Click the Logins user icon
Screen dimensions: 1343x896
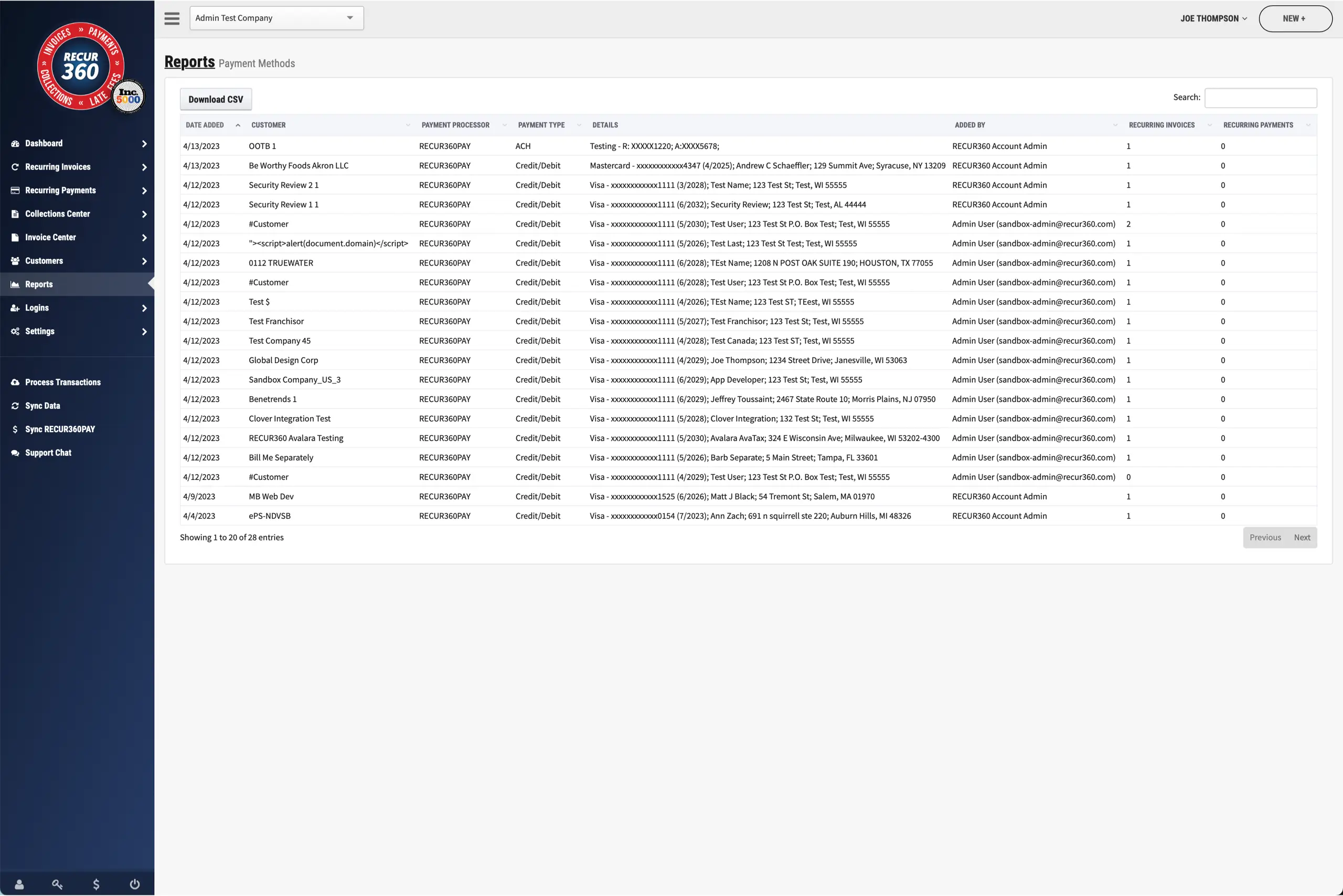click(x=15, y=307)
